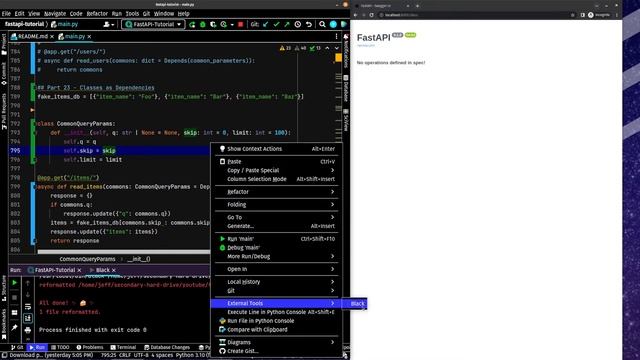Toggle the Commit tool window stripe
Screen dimensions: 640x360
pyautogui.click(x=4, y=73)
